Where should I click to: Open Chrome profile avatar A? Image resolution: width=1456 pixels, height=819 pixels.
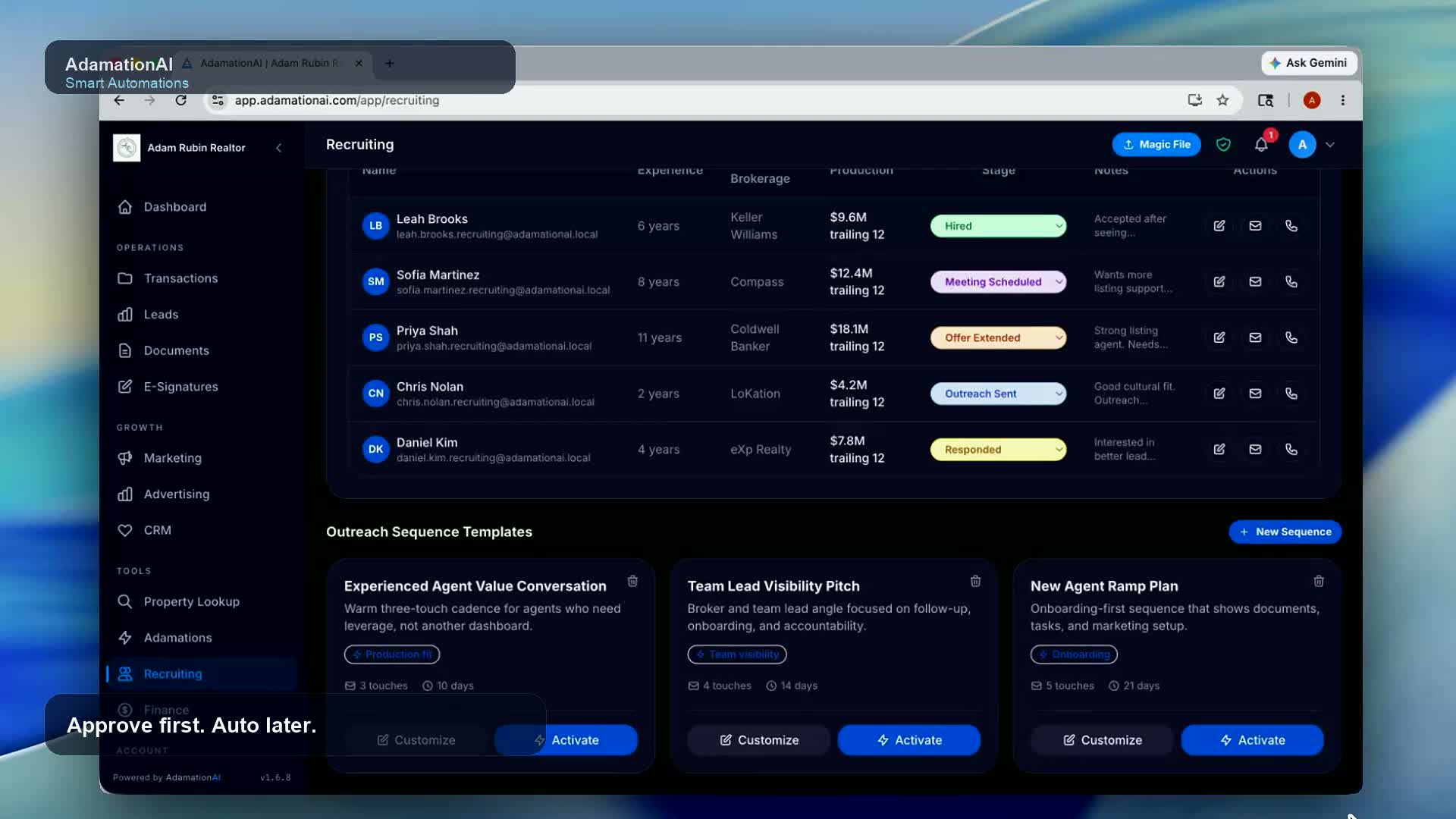coord(1312,100)
